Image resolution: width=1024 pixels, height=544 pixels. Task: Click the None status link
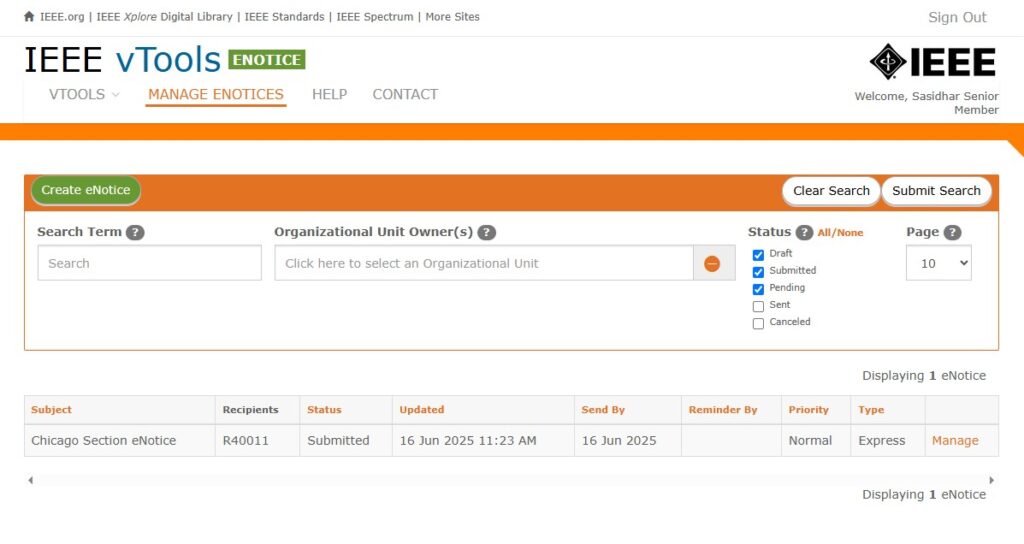(x=850, y=232)
